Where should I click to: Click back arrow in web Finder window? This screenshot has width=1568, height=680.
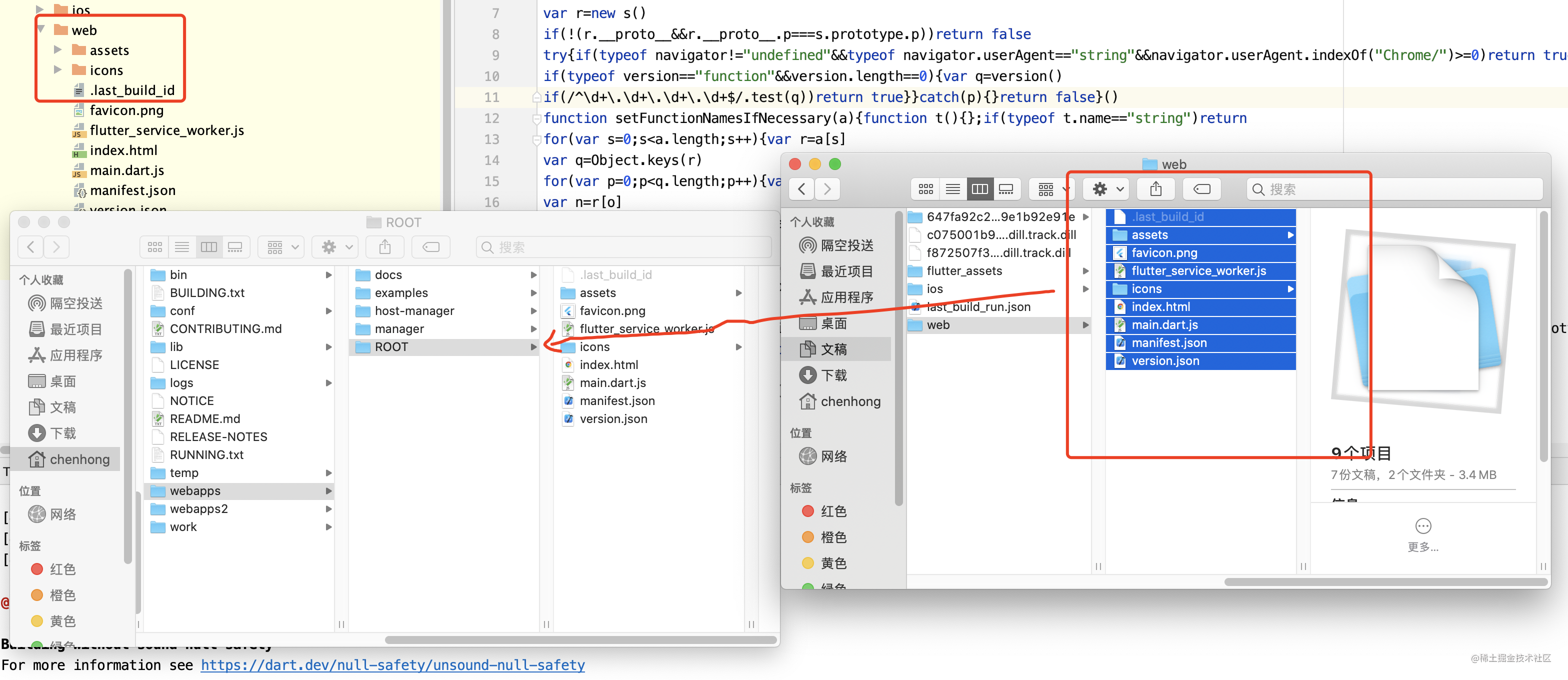[801, 189]
